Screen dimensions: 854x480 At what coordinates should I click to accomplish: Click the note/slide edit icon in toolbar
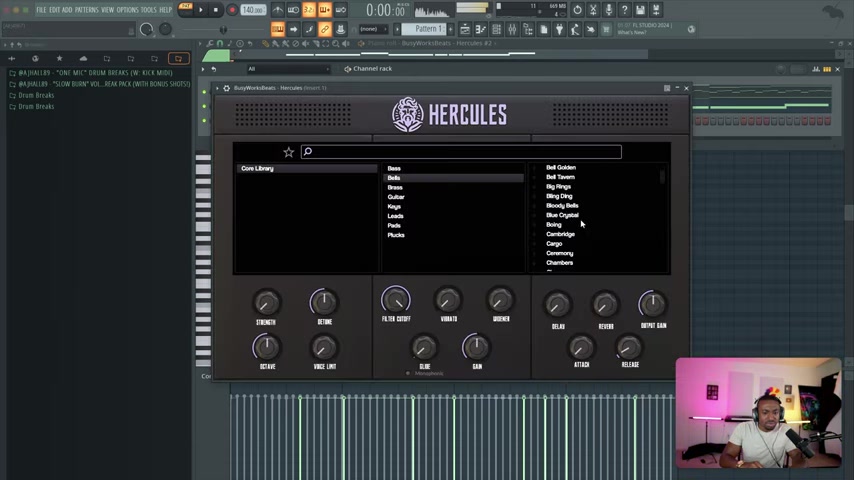[309, 29]
